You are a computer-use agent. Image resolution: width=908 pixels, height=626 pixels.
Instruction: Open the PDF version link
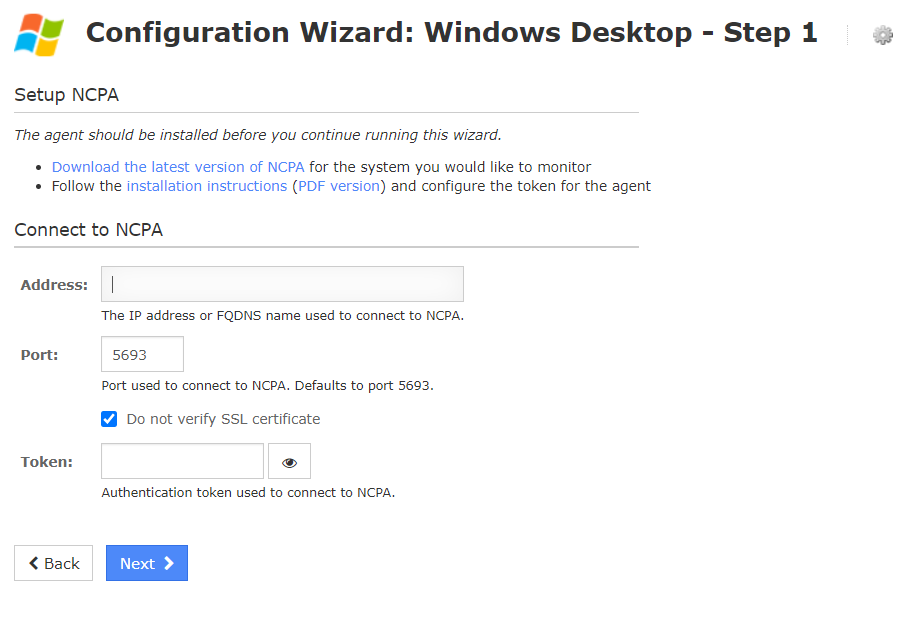point(339,186)
